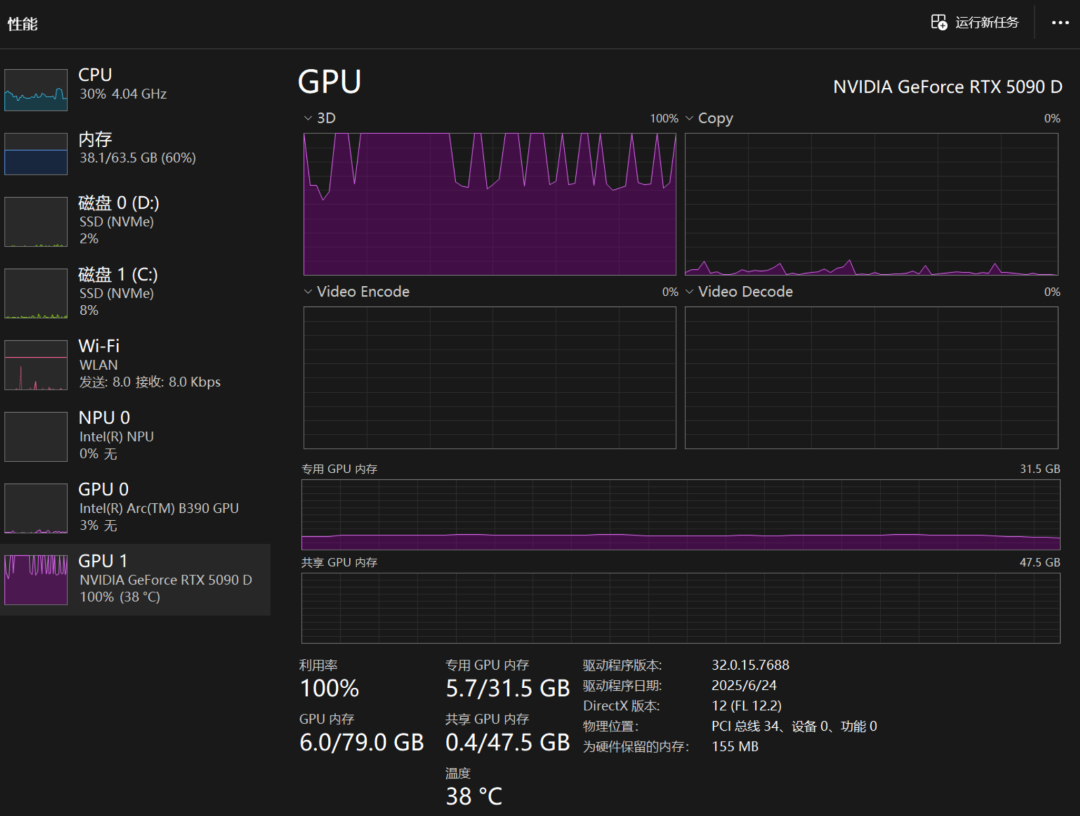Click the 47.5 GB graph maximum label
1080x816 pixels.
click(x=1040, y=563)
